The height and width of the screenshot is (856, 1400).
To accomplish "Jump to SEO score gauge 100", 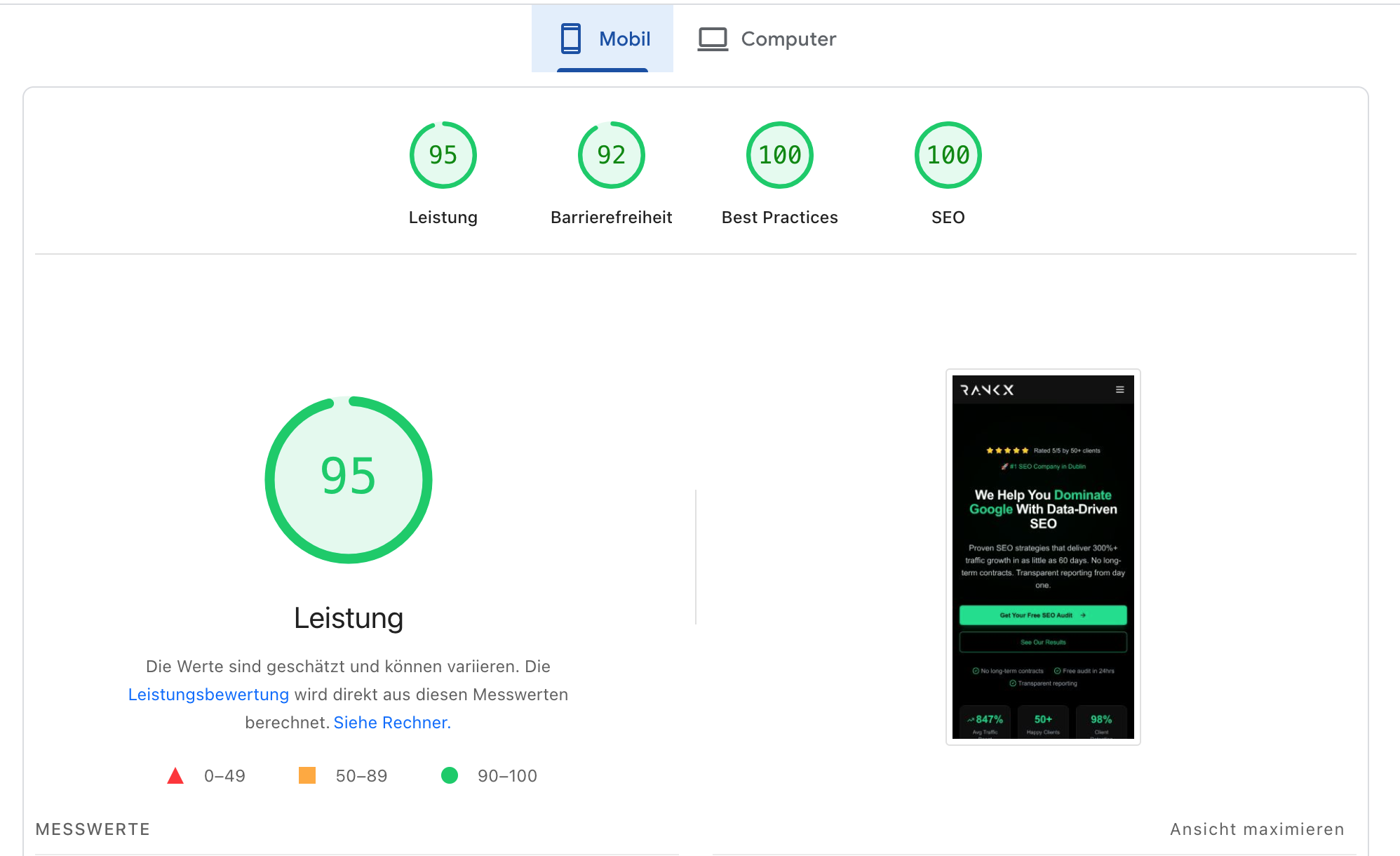I will pos(948,155).
